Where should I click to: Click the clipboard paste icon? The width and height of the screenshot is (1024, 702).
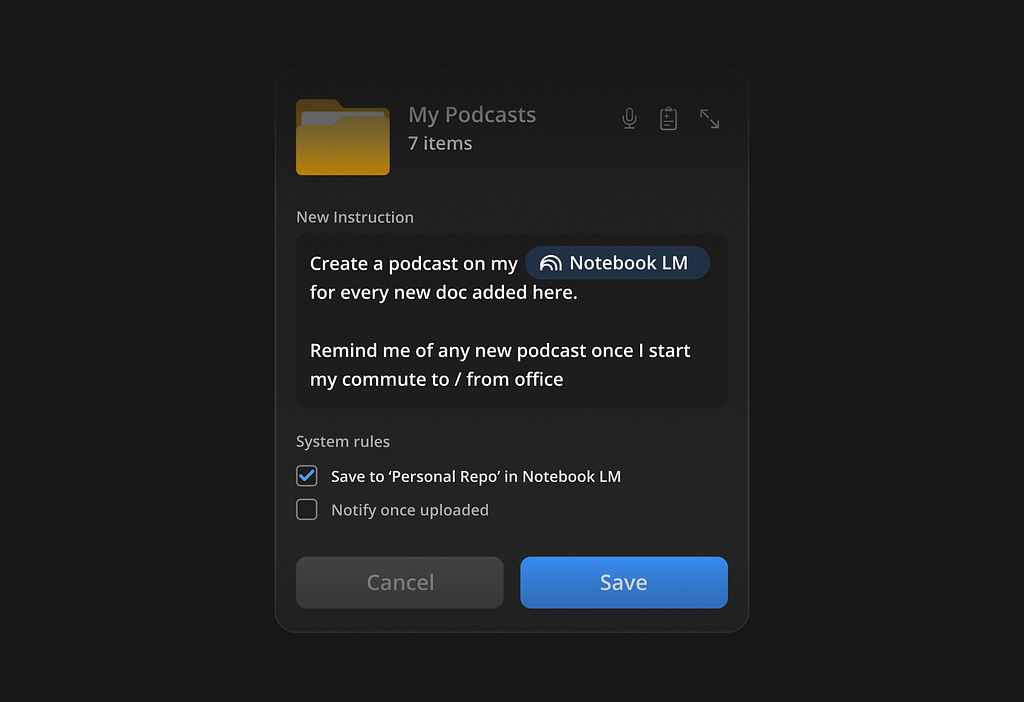coord(668,118)
